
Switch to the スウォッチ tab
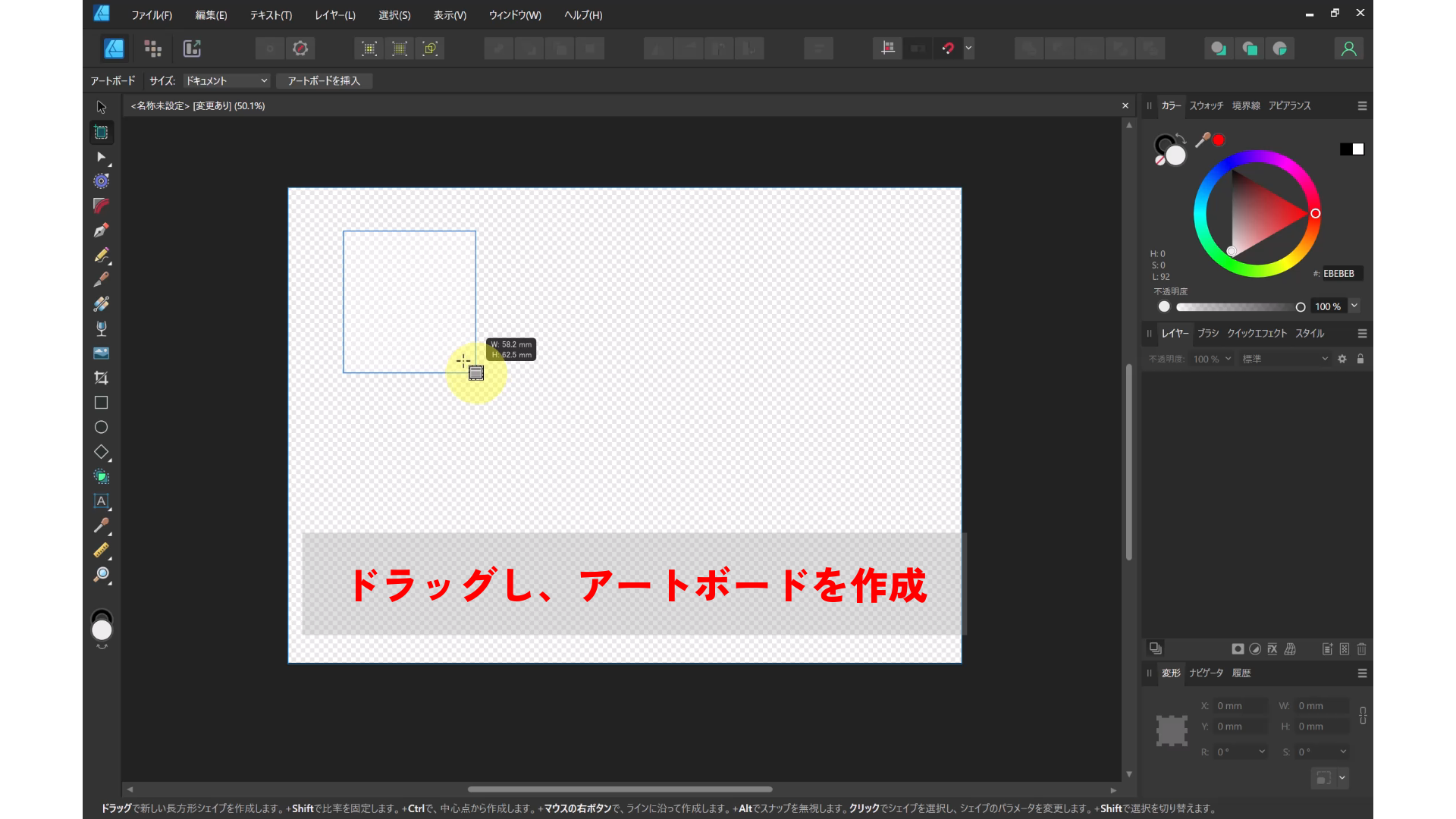tap(1206, 106)
